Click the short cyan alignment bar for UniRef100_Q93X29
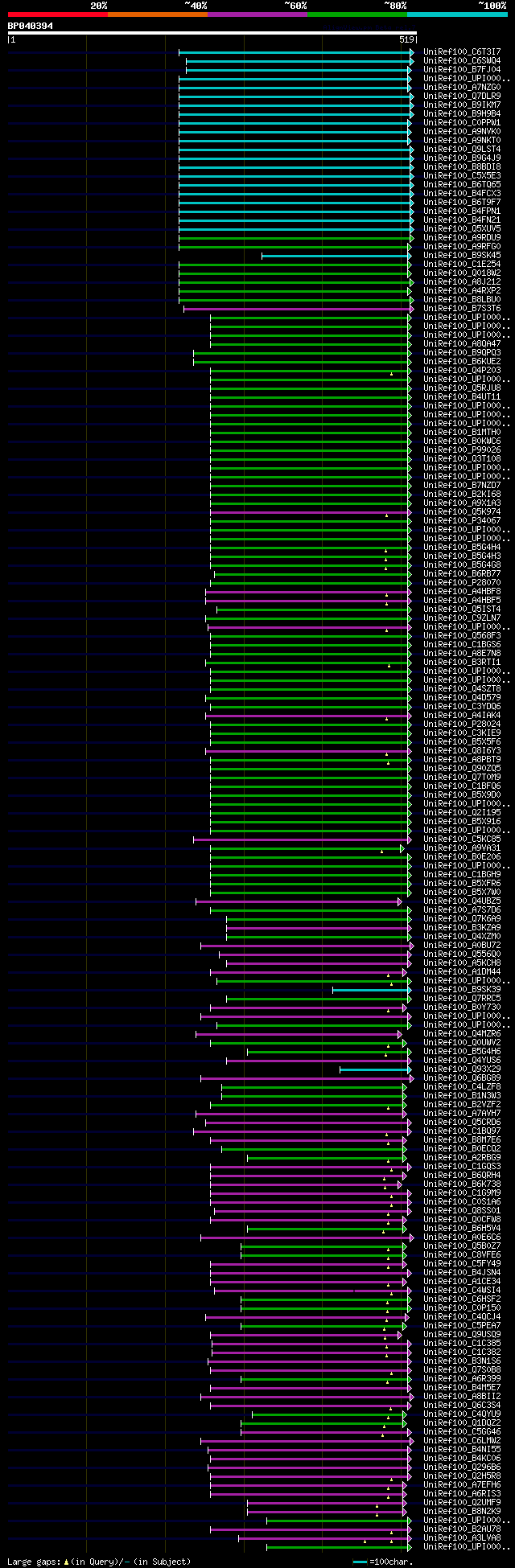This screenshot has height=1568, width=515. (376, 1069)
